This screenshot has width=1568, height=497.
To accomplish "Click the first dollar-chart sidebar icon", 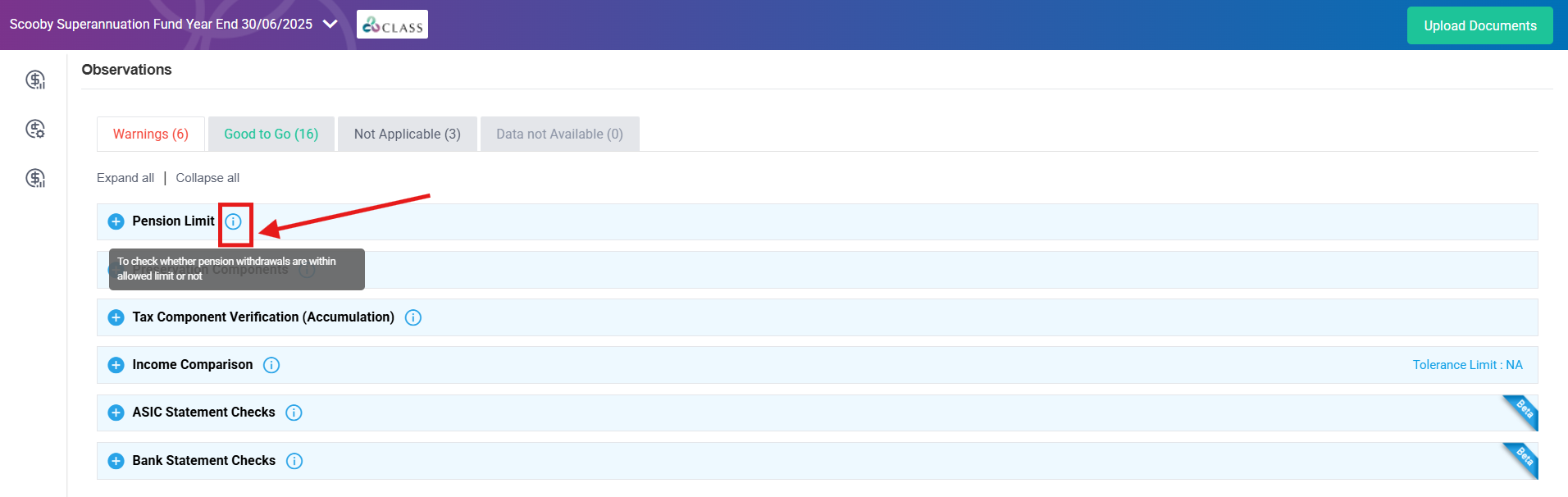I will (35, 80).
